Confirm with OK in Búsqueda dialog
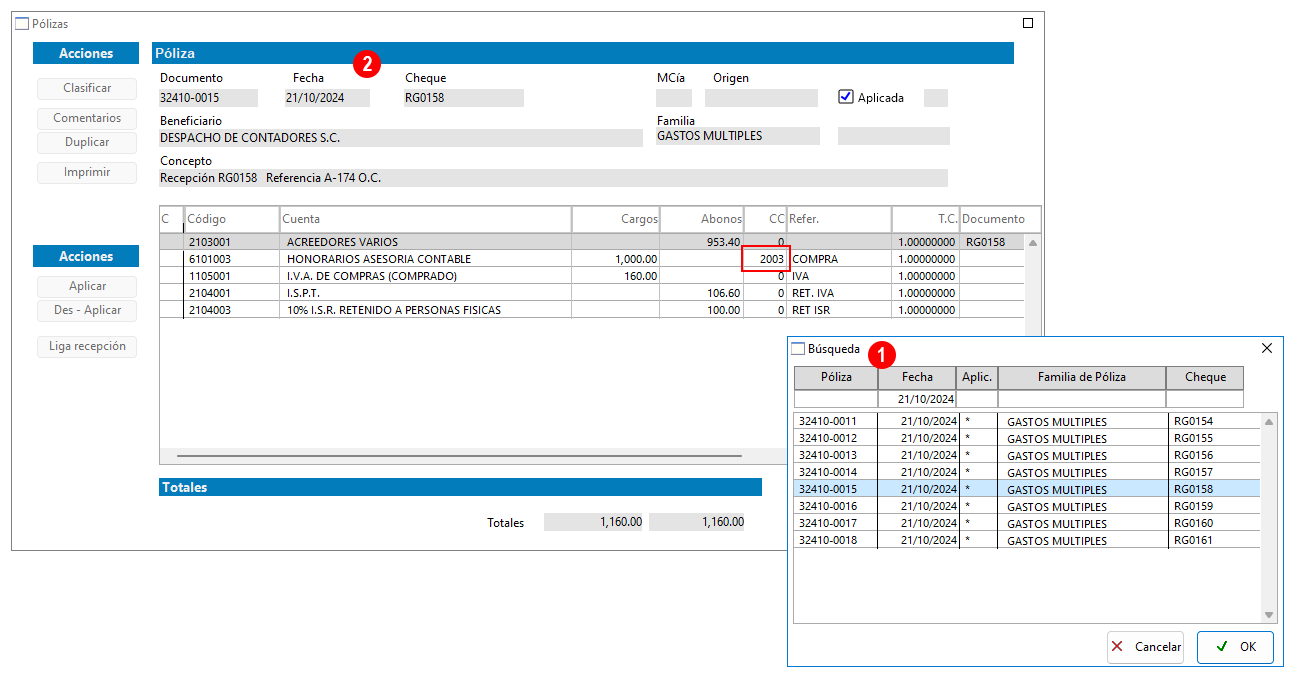The width and height of the screenshot is (1298, 679). (1235, 647)
